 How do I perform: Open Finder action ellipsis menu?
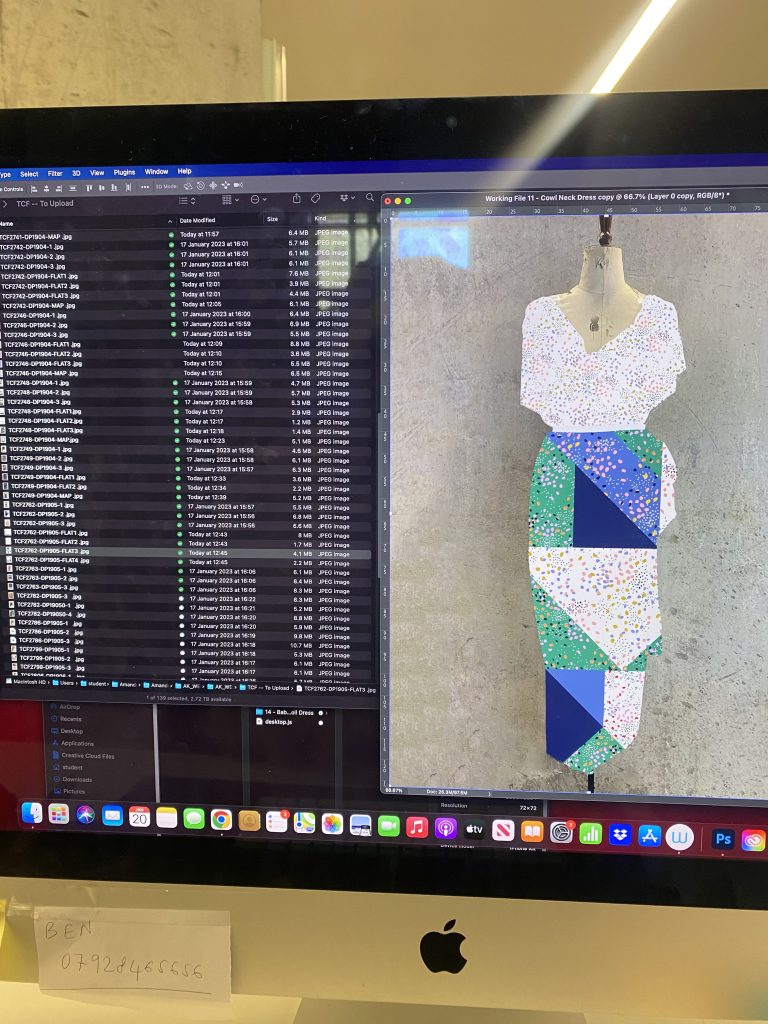tap(259, 199)
